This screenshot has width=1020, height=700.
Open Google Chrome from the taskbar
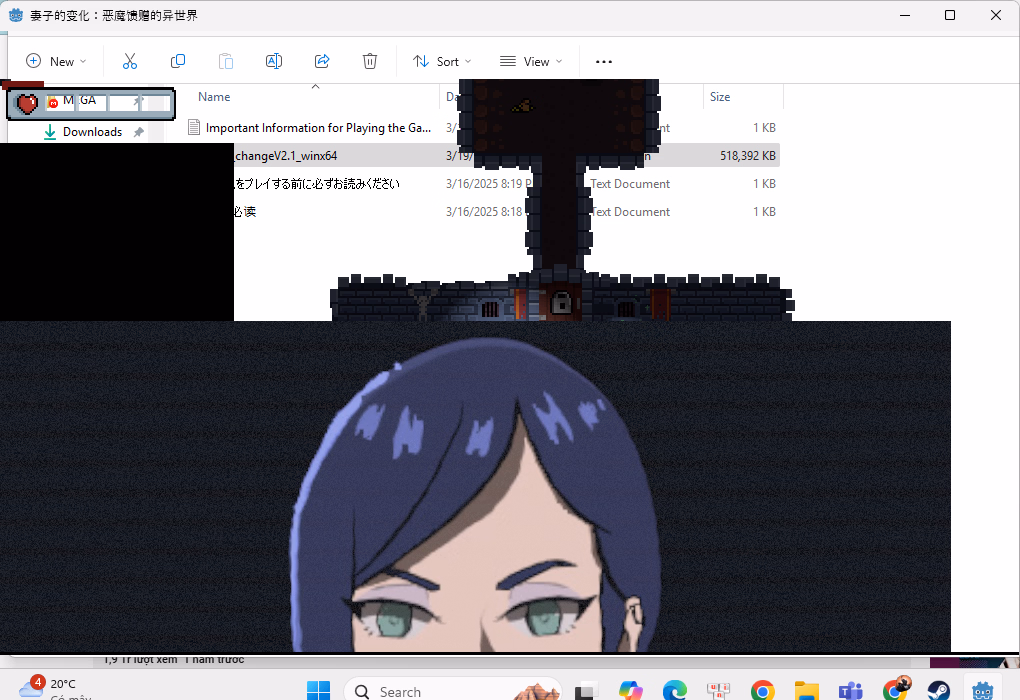(763, 691)
